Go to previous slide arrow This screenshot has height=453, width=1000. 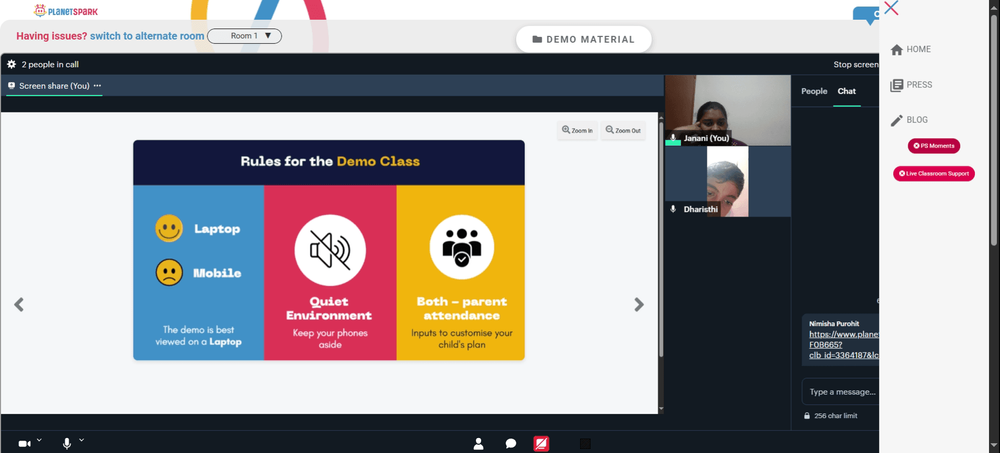(19, 304)
